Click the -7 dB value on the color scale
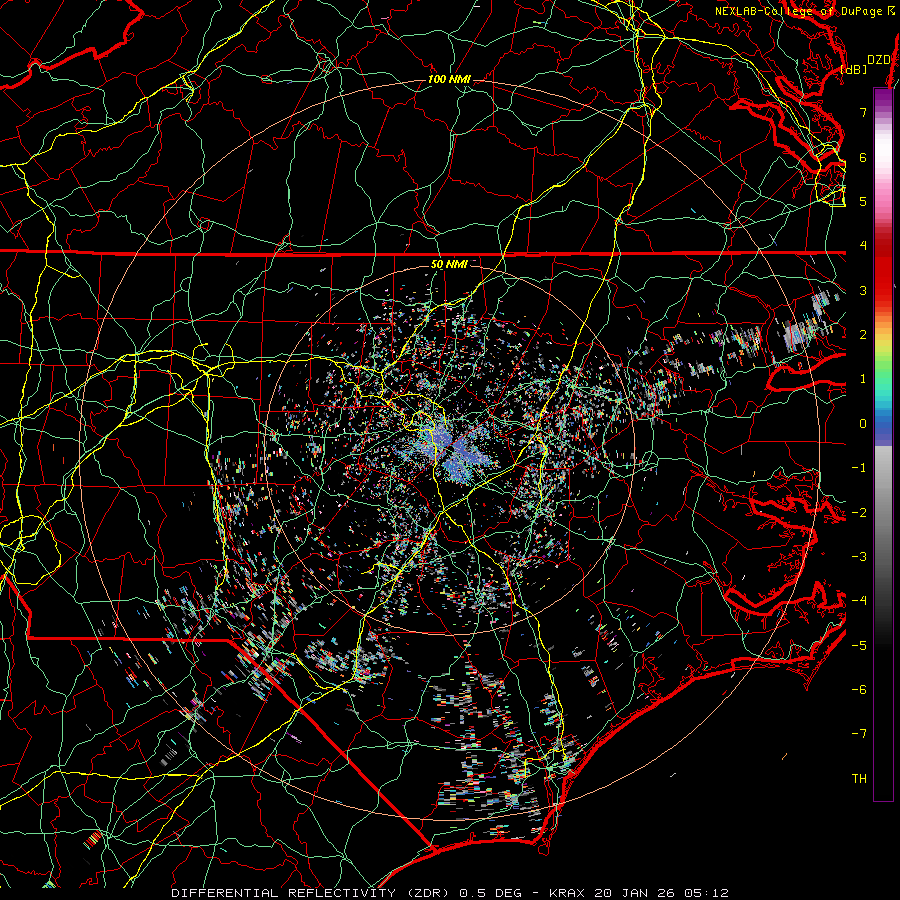The height and width of the screenshot is (900, 900). [x=859, y=734]
